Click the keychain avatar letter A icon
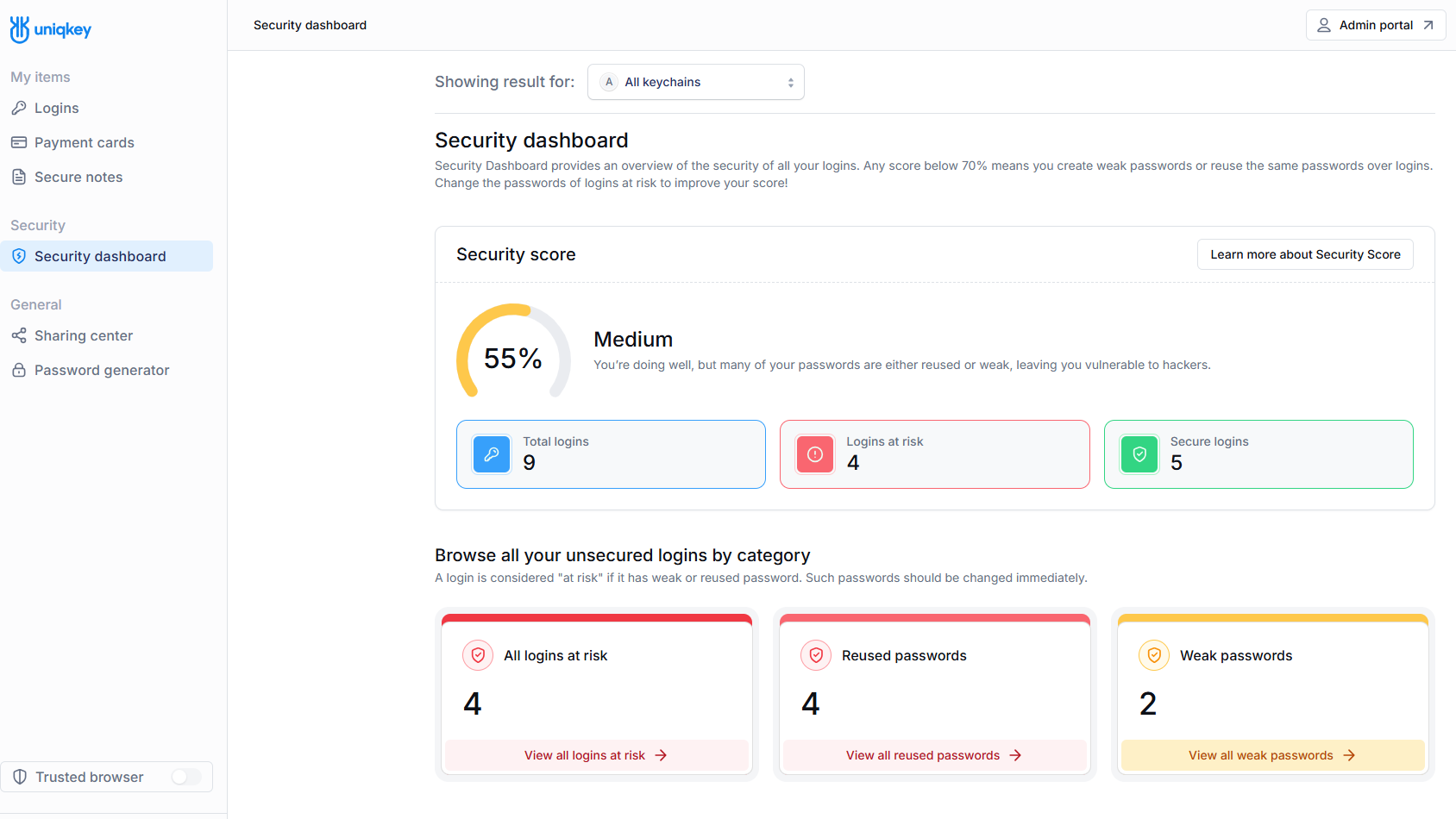1456x819 pixels. [609, 82]
